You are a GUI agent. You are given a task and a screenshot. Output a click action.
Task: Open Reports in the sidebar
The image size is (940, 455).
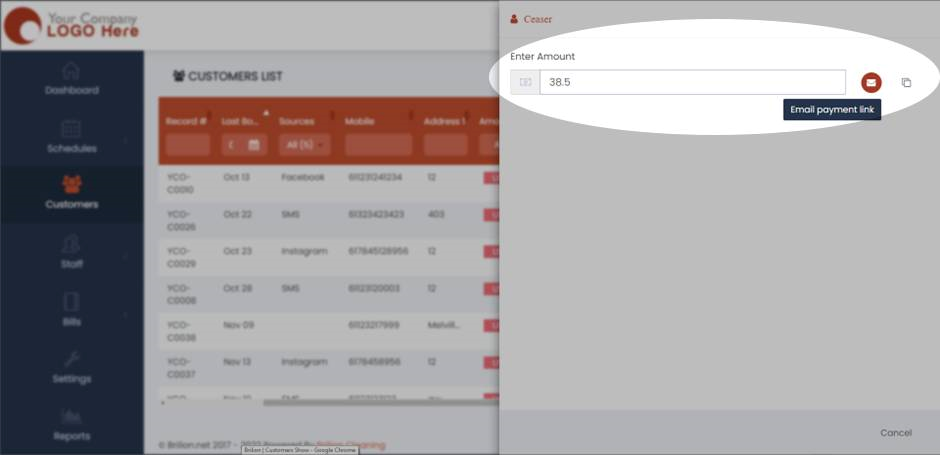(71, 424)
